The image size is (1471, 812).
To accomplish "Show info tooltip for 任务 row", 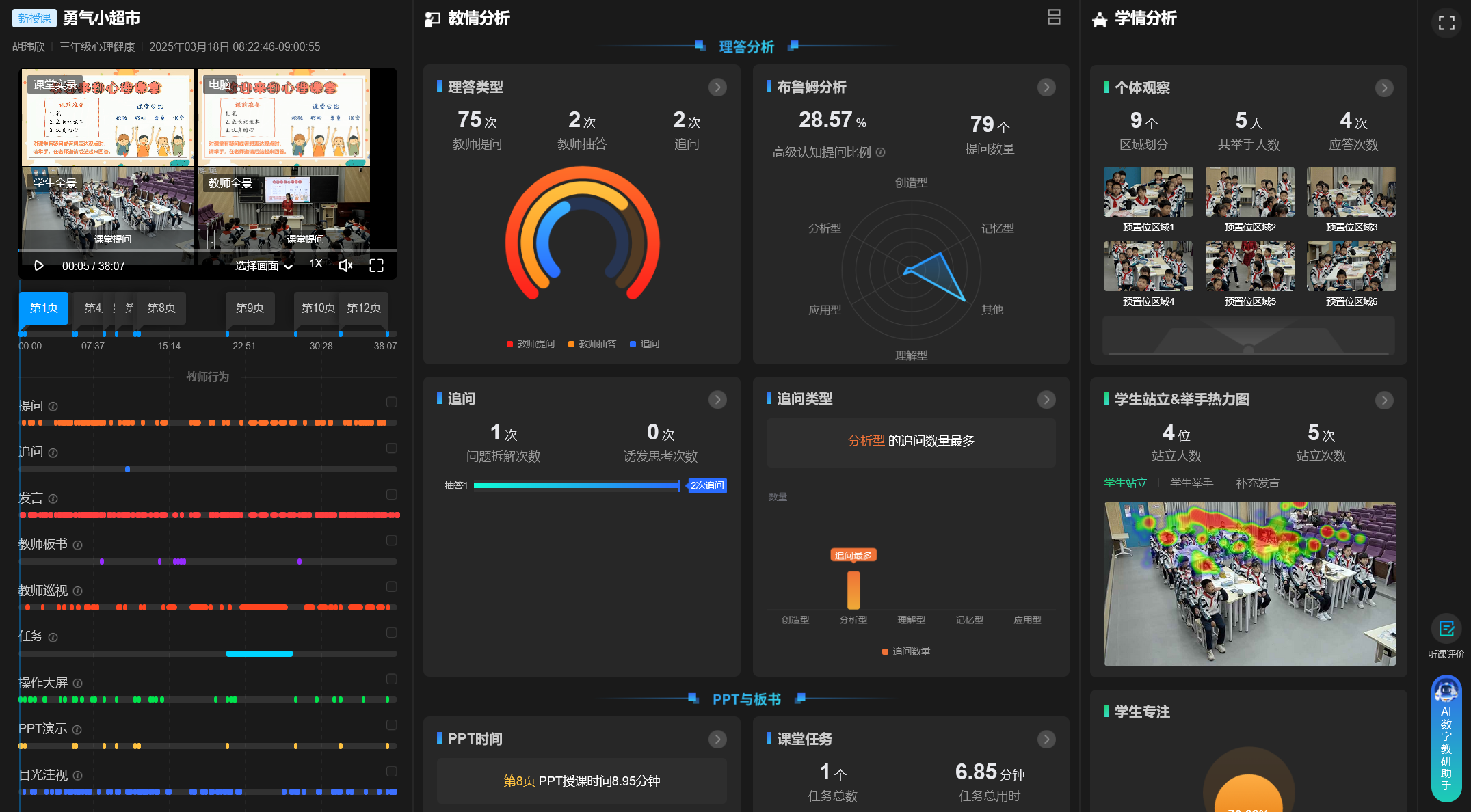I will (x=53, y=638).
